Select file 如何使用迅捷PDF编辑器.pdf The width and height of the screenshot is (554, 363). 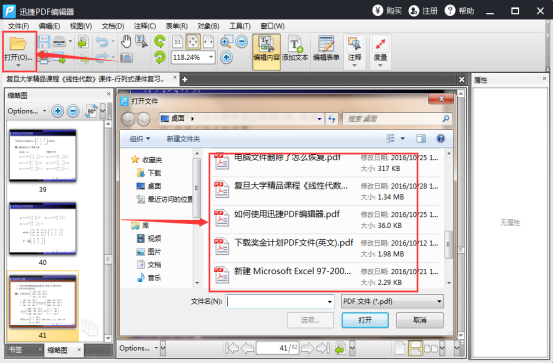325,219
